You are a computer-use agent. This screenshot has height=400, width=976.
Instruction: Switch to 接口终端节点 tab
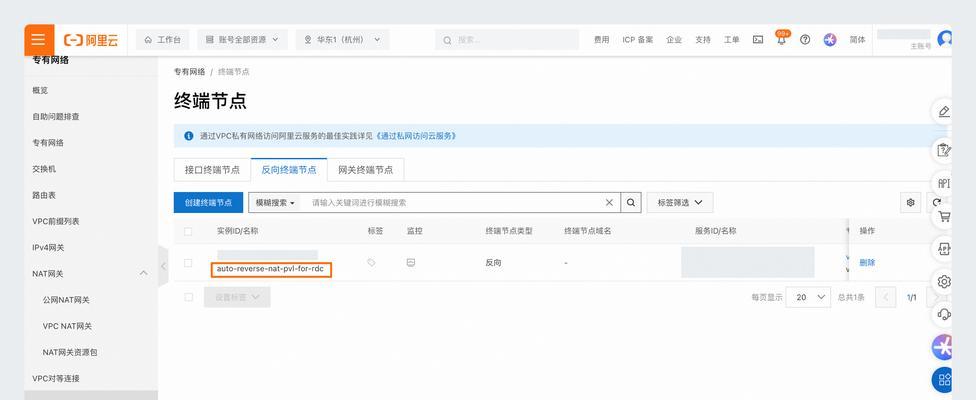pyautogui.click(x=212, y=169)
